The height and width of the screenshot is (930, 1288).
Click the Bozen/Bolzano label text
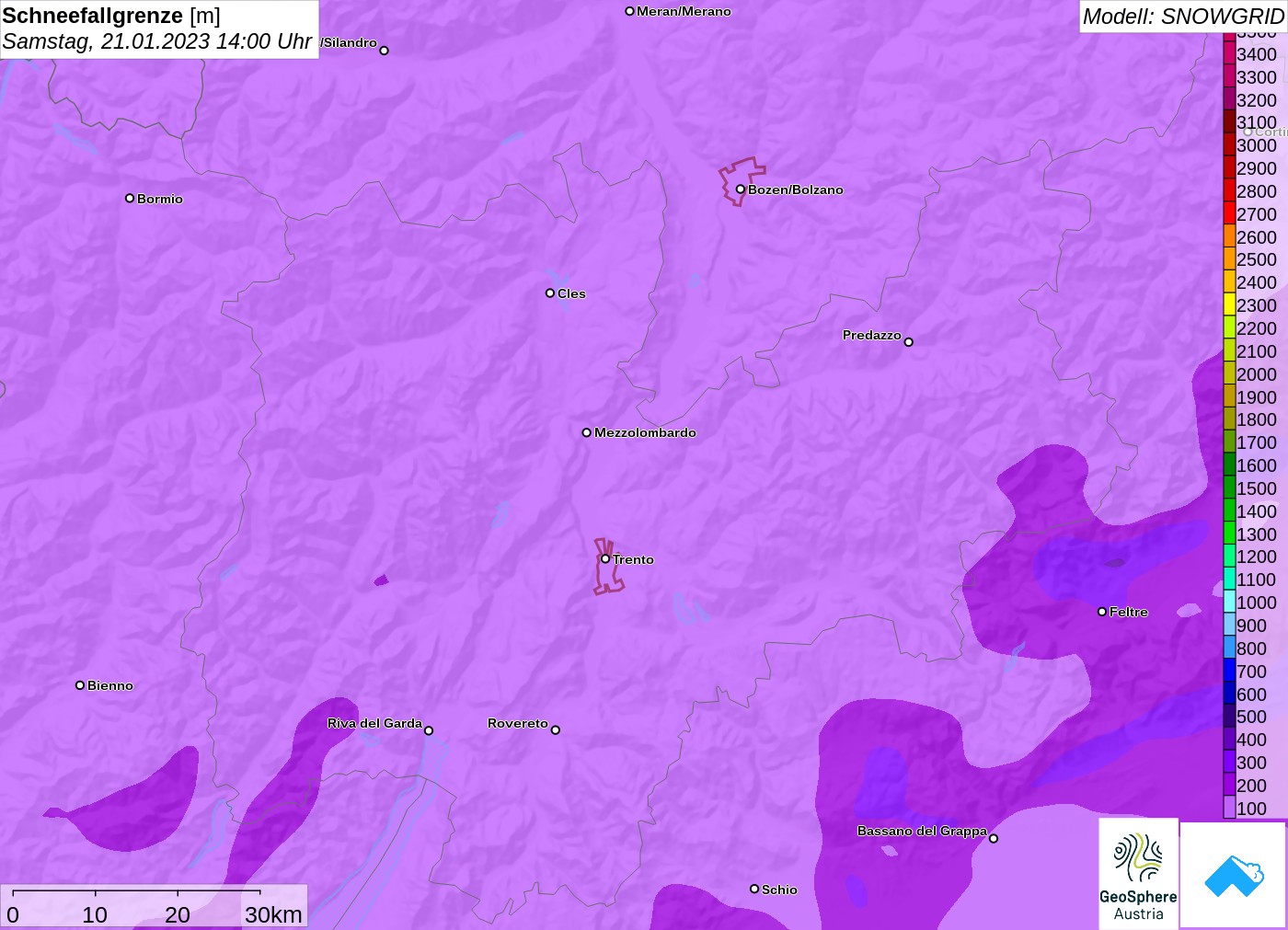tap(796, 189)
